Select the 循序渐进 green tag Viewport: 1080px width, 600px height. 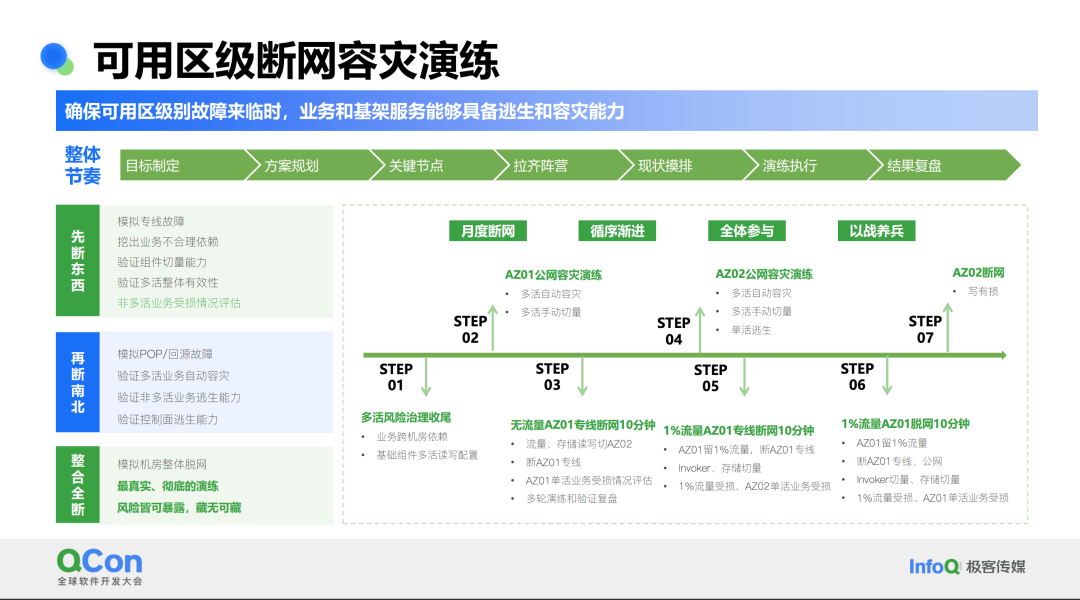[x=617, y=231]
